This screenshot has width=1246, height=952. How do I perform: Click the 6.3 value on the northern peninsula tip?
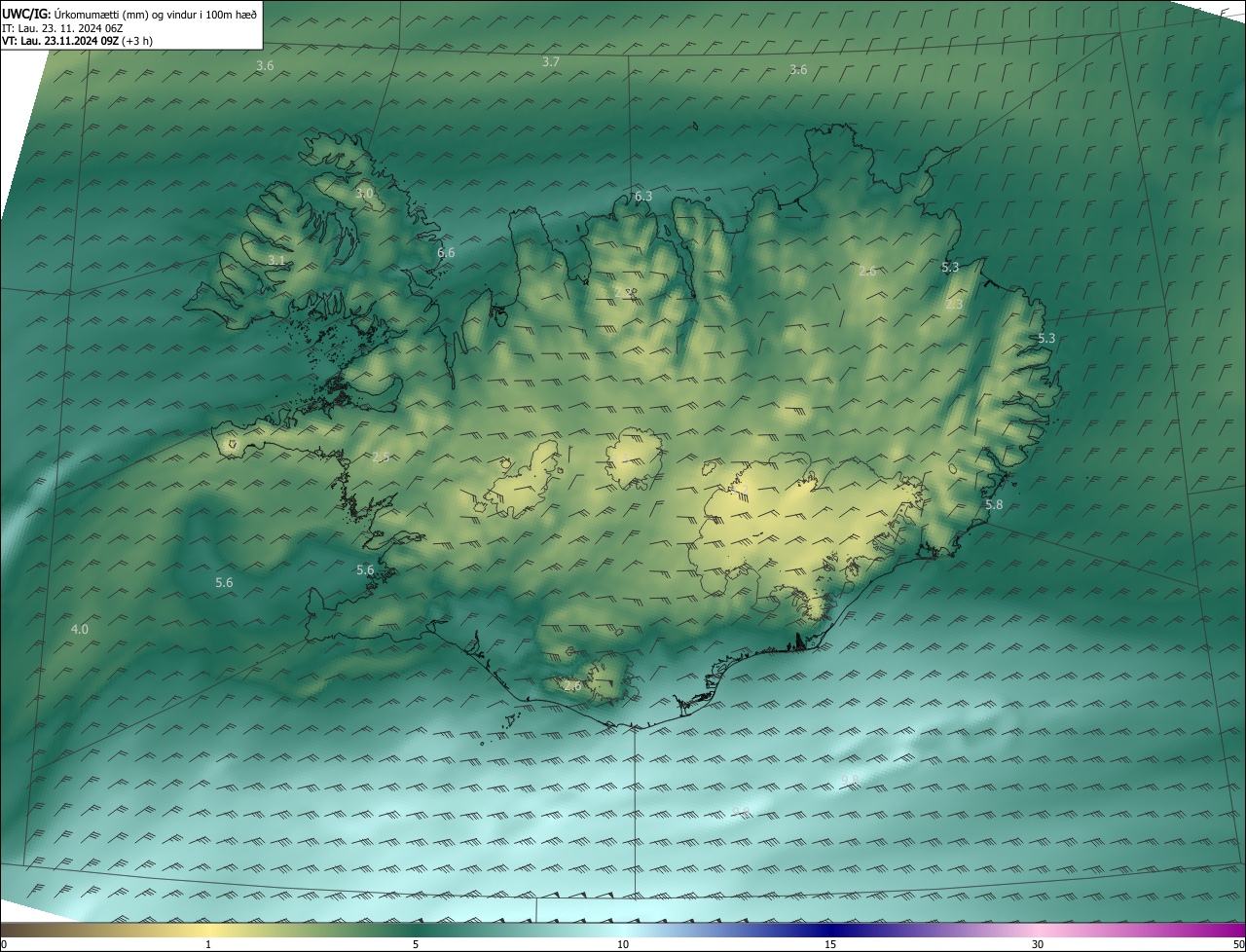point(643,196)
